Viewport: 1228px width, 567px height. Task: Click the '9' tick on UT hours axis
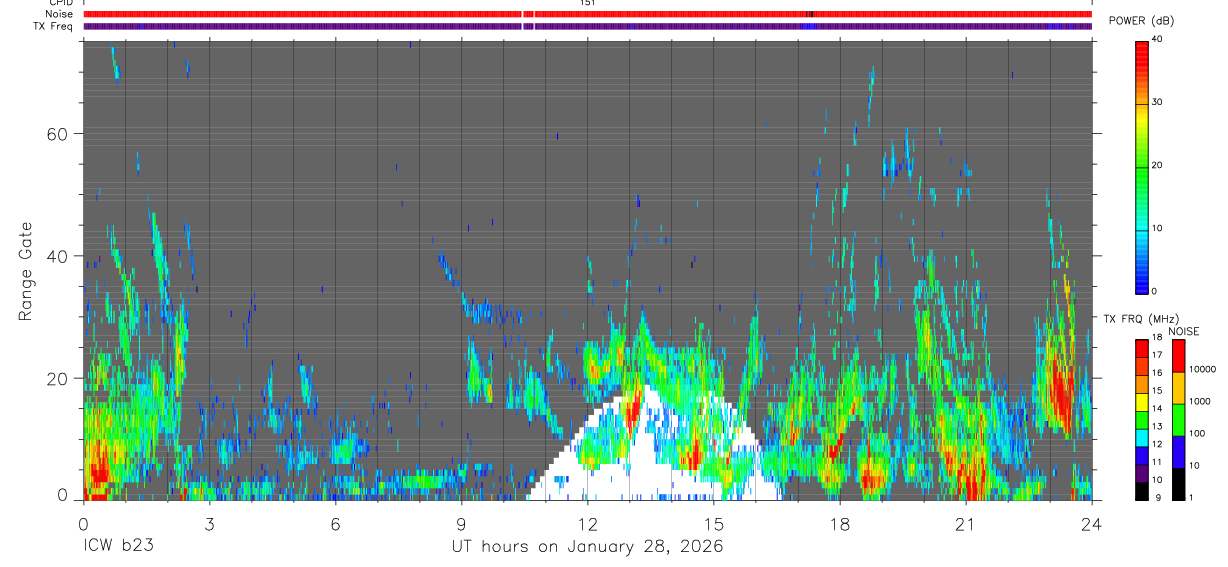pyautogui.click(x=461, y=522)
